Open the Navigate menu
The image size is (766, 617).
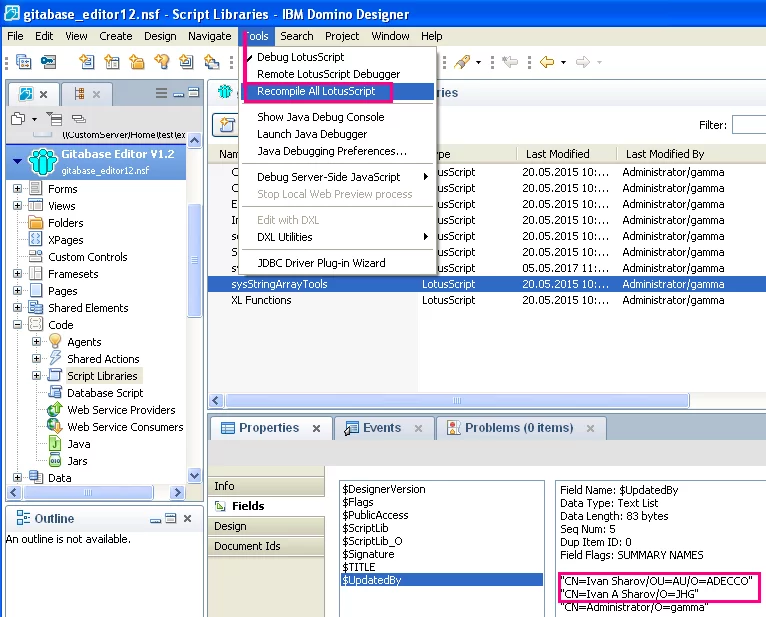coord(209,36)
